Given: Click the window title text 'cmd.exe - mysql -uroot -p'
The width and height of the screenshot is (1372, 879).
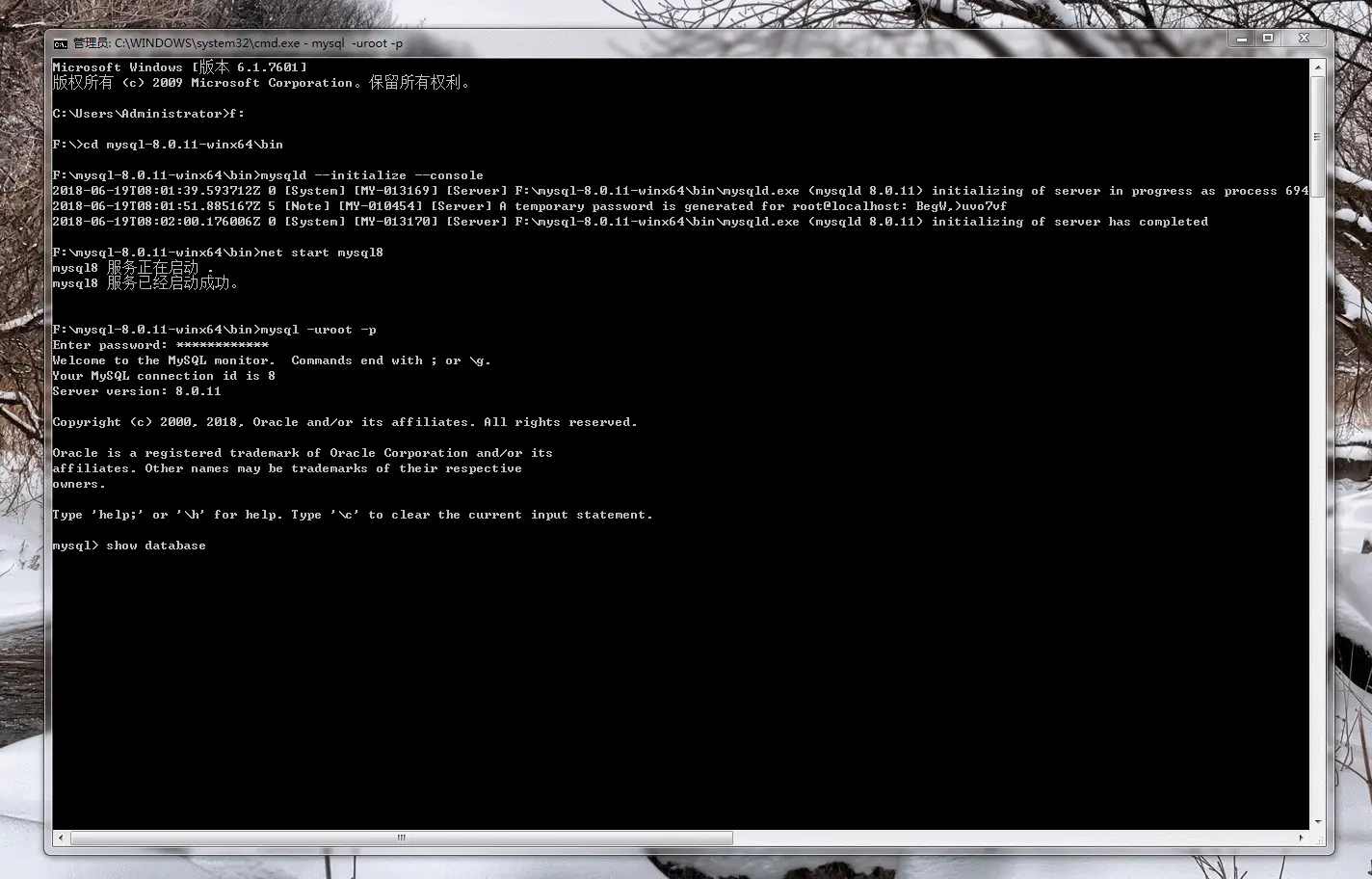Looking at the screenshot, I should (306, 43).
